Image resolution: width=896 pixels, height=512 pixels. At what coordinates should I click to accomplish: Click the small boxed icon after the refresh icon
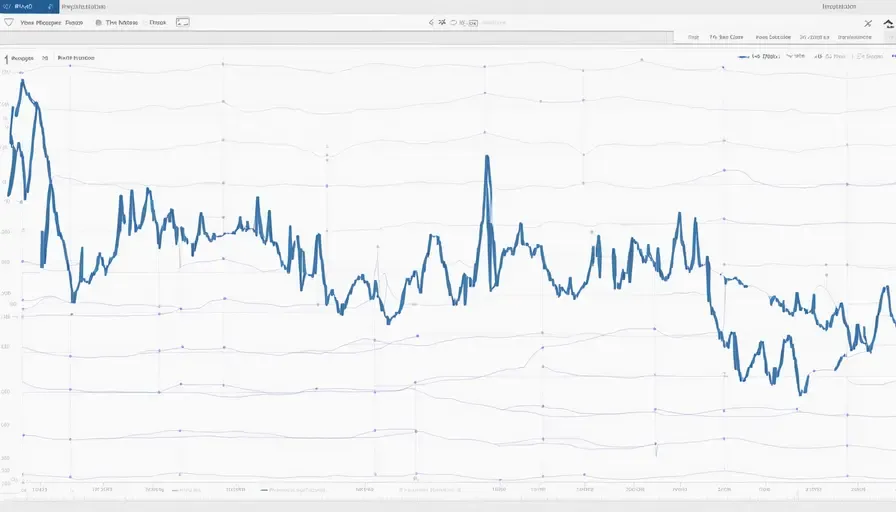point(473,23)
